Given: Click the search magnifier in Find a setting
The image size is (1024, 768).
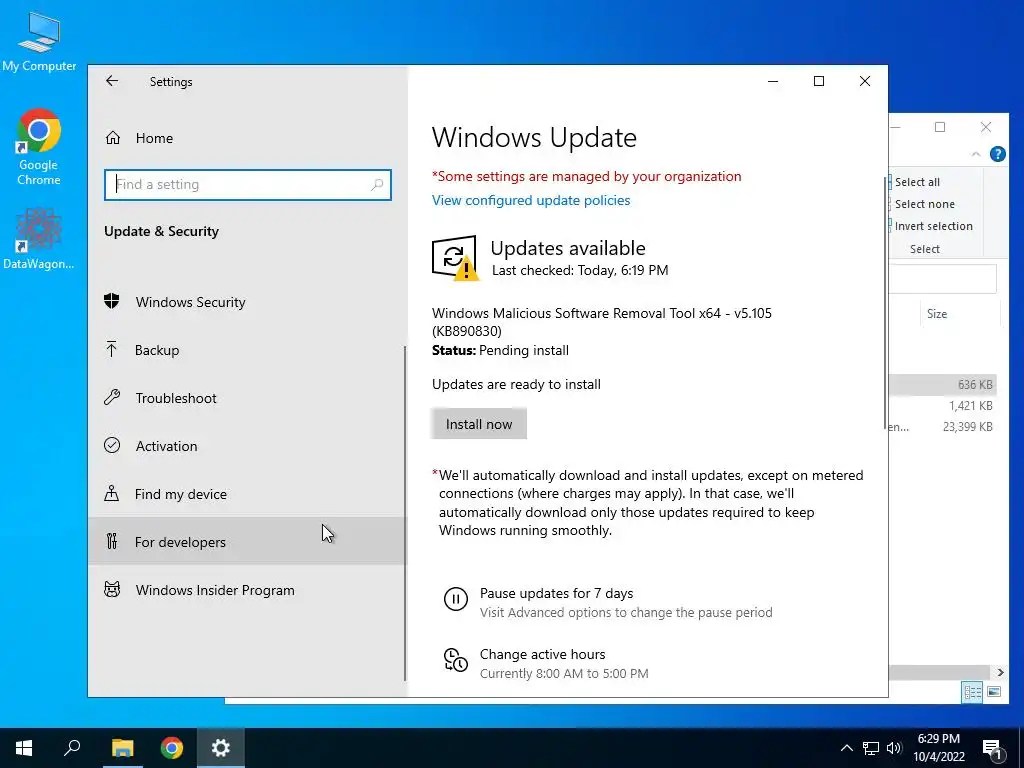Looking at the screenshot, I should pyautogui.click(x=377, y=185).
